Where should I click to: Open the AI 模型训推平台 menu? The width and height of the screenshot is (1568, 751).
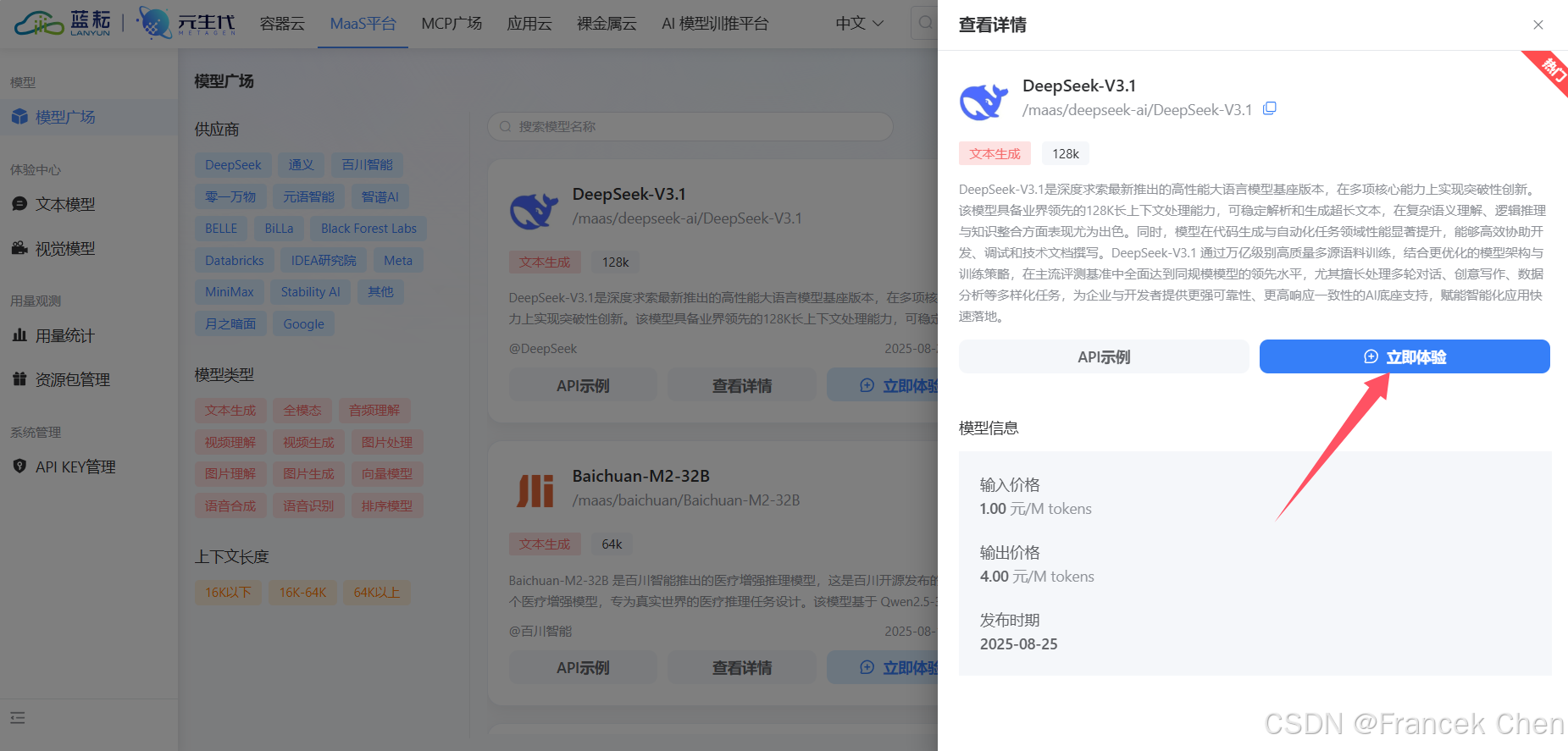click(715, 24)
